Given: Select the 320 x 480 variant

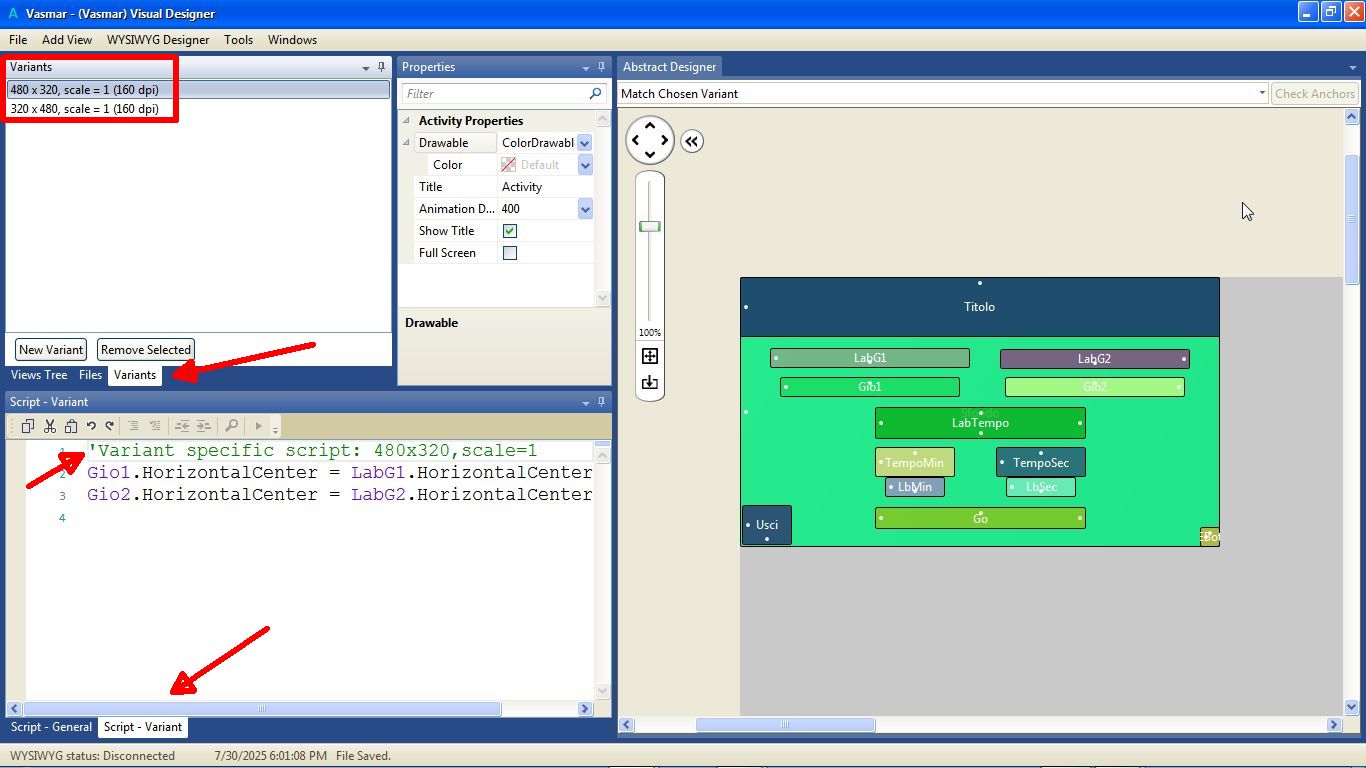Looking at the screenshot, I should click(85, 109).
